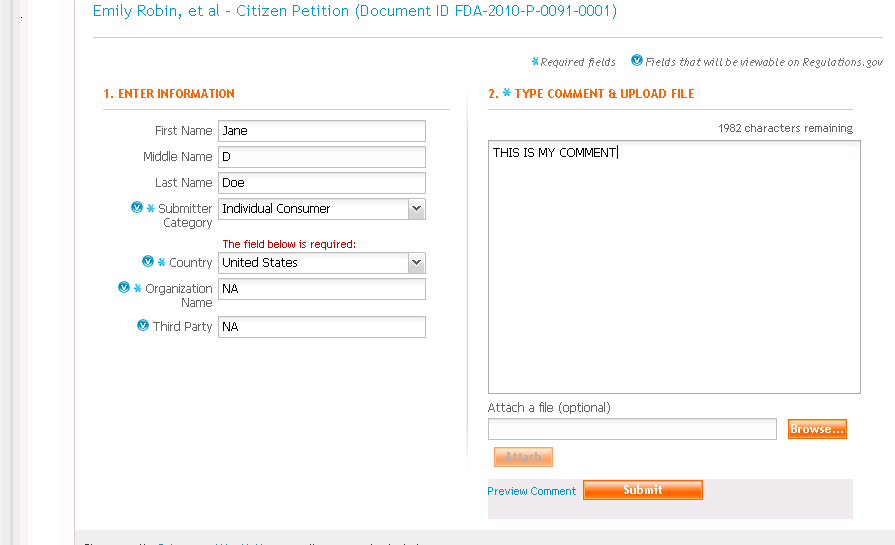Click the globe icon beside Submitter Category
The image size is (895, 545).
click(137, 208)
